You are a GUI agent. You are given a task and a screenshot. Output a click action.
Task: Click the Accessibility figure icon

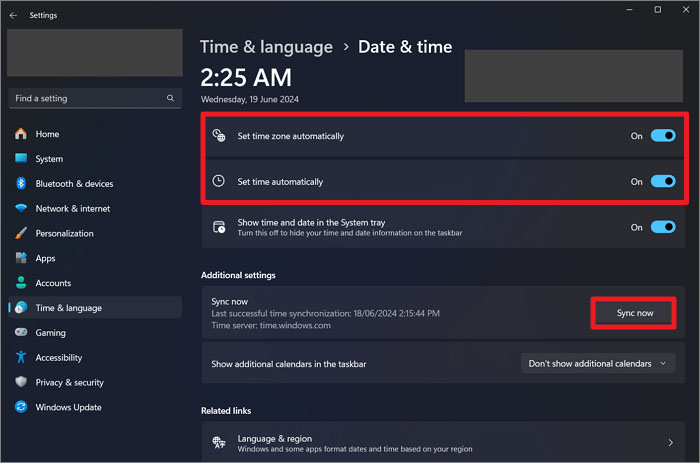[x=20, y=357]
